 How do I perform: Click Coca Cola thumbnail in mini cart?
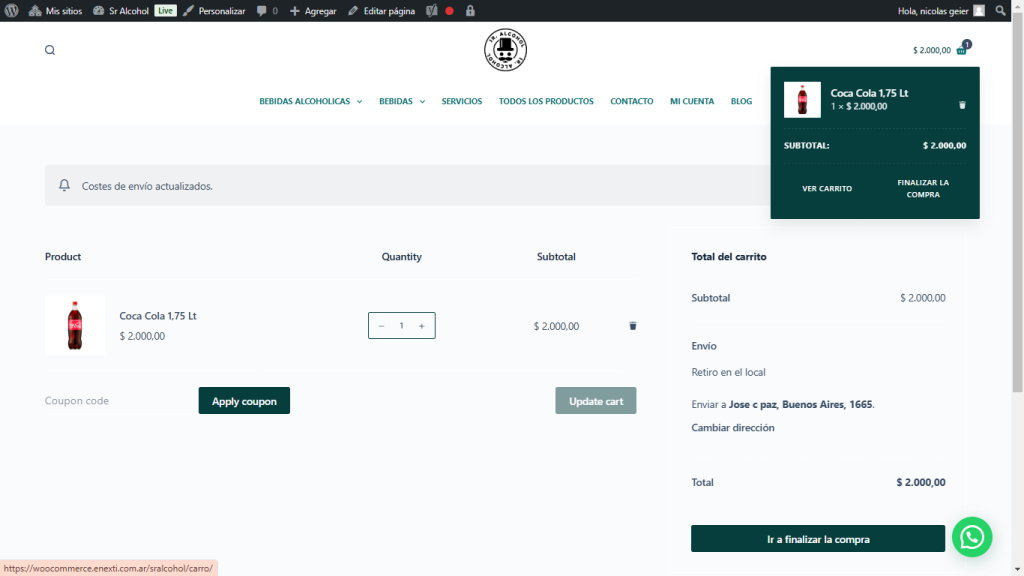pyautogui.click(x=802, y=99)
